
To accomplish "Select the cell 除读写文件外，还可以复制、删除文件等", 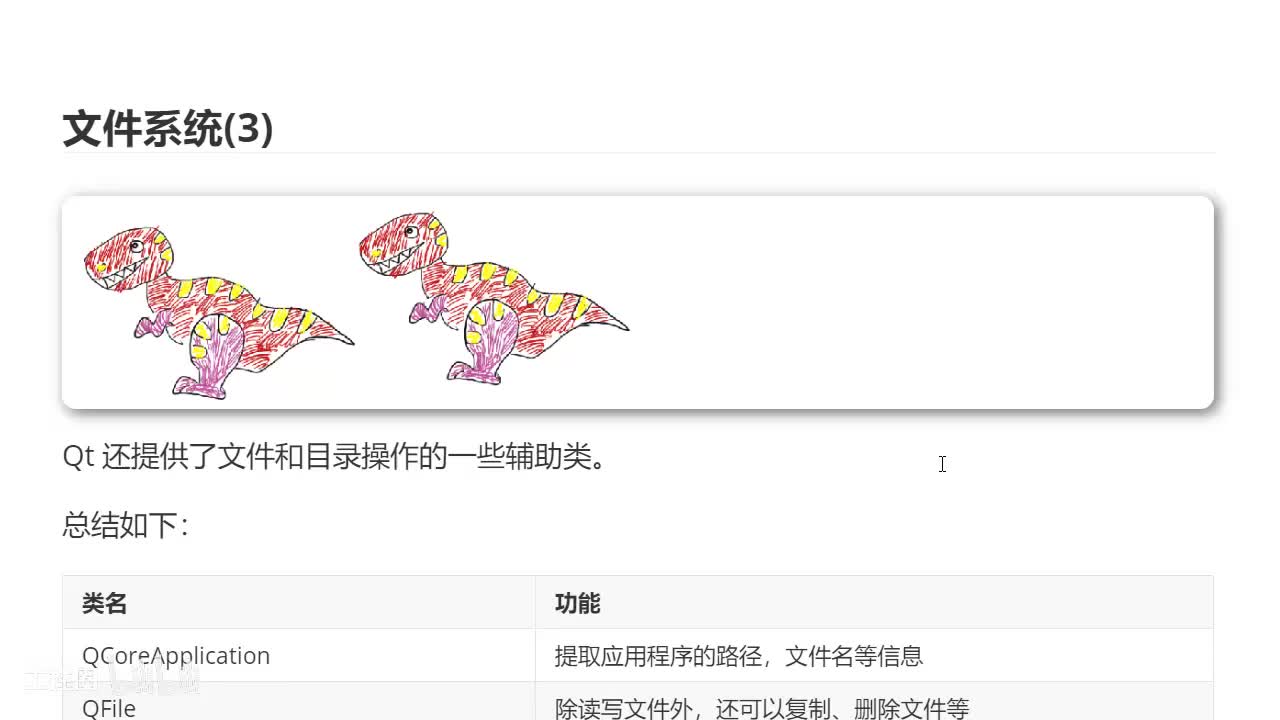I will coord(874,702).
